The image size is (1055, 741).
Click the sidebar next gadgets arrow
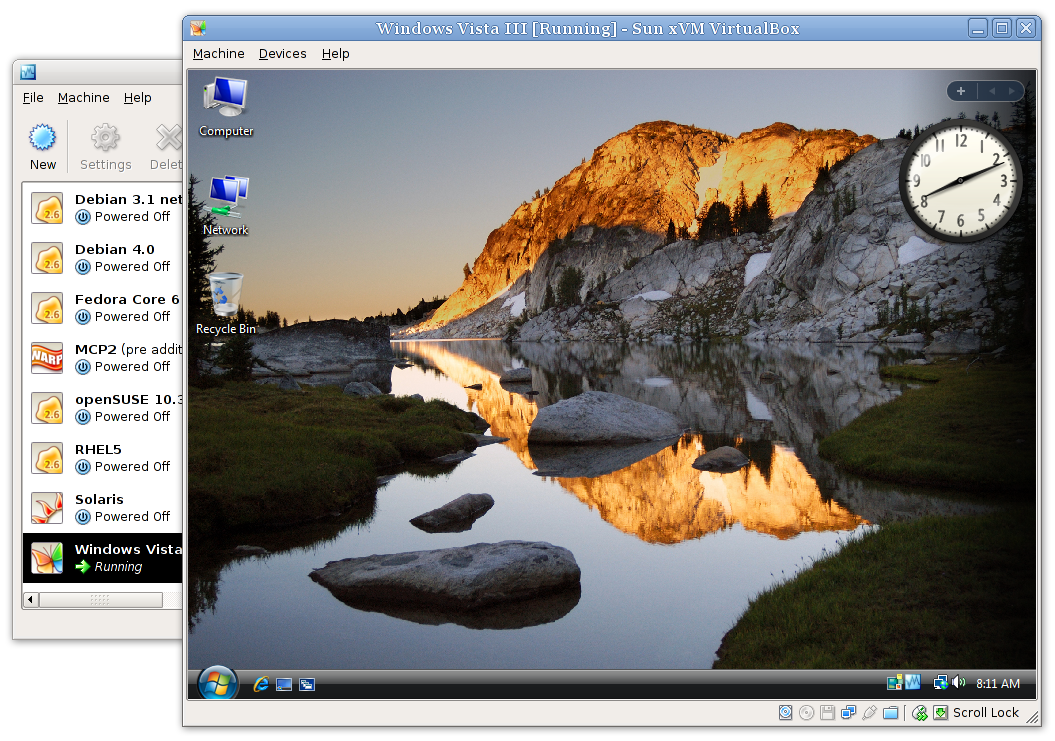(x=1011, y=91)
